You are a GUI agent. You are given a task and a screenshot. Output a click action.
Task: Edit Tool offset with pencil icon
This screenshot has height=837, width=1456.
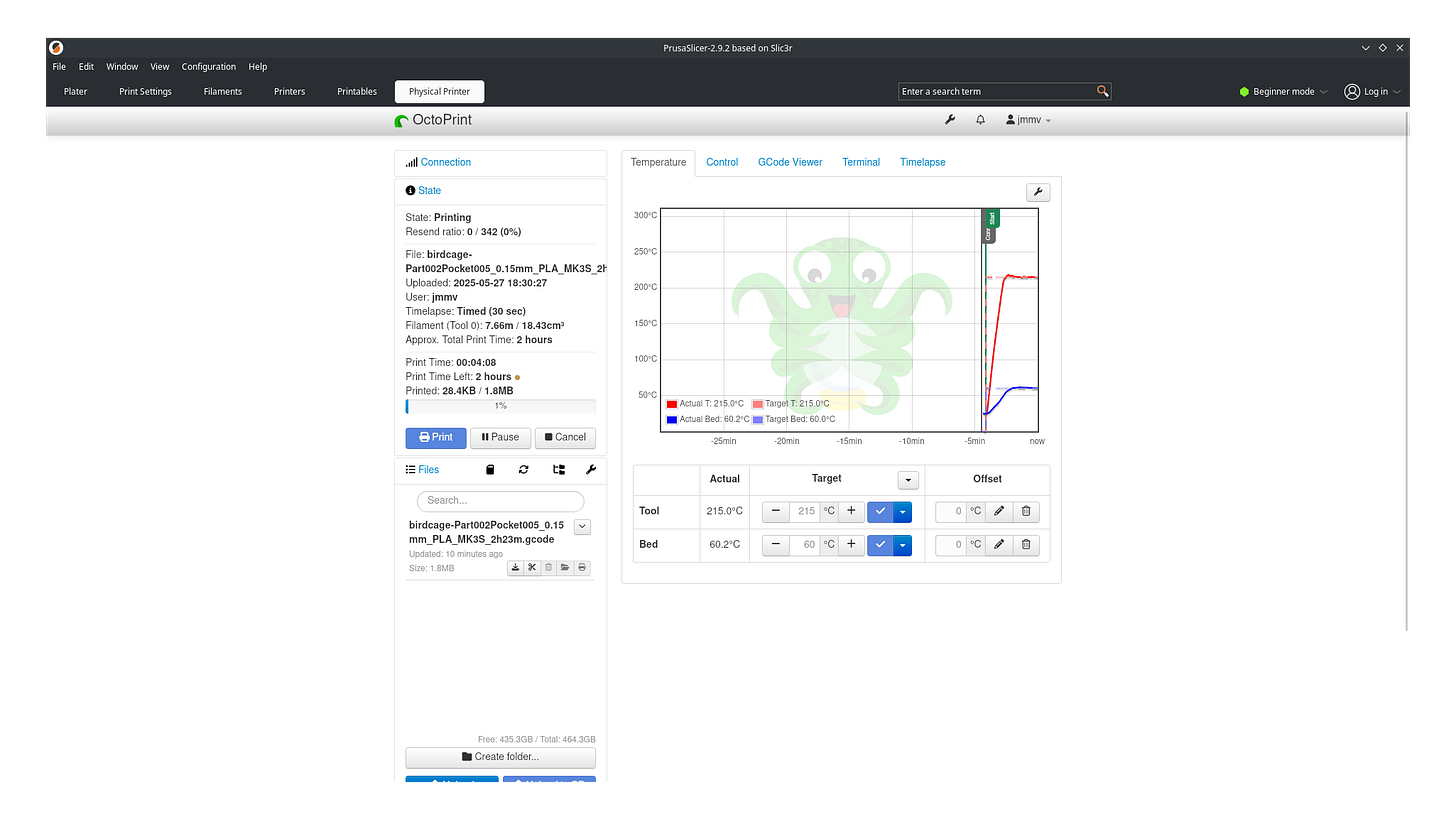click(x=998, y=511)
